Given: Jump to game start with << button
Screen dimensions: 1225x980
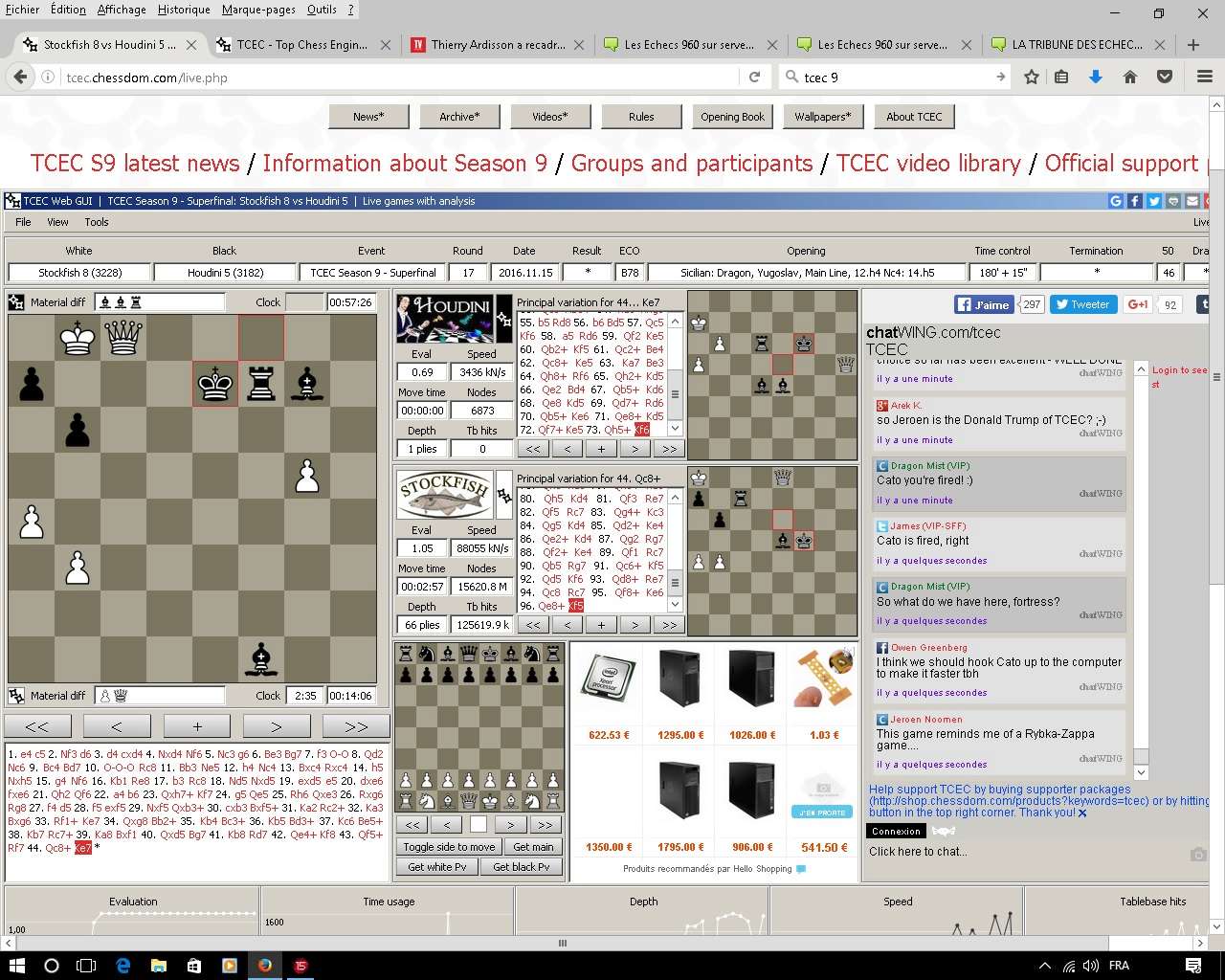Looking at the screenshot, I should (36, 726).
